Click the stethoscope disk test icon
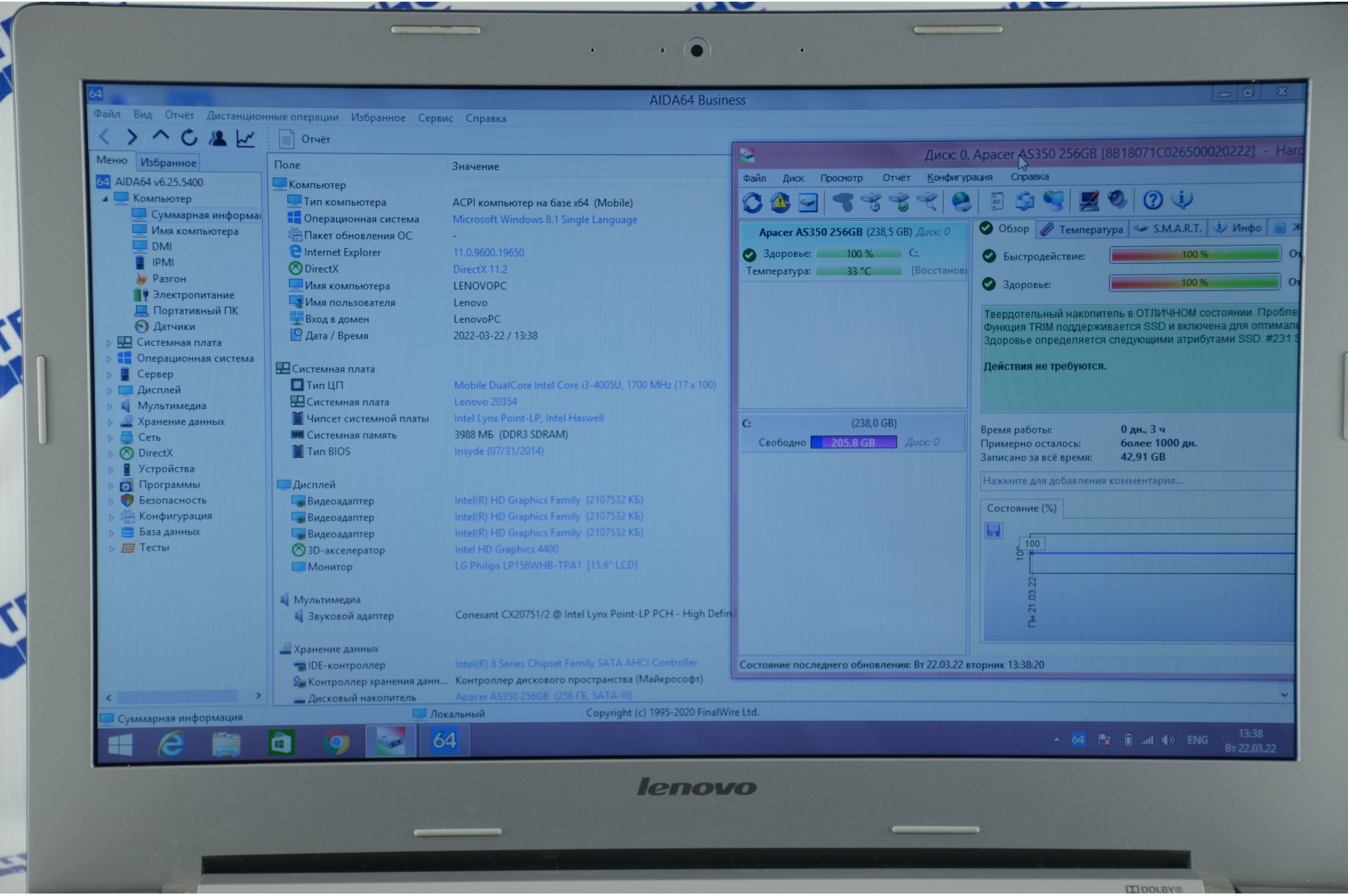The image size is (1348, 896). click(x=843, y=201)
